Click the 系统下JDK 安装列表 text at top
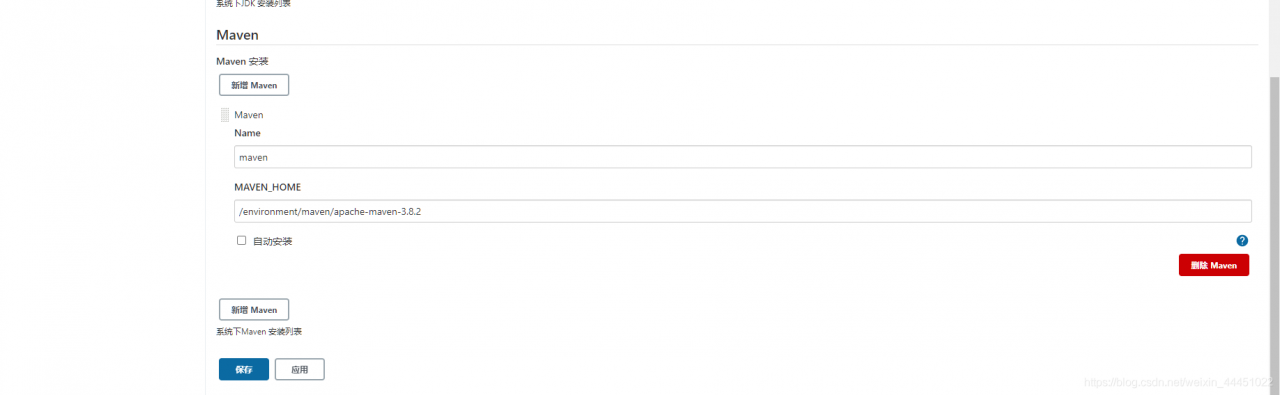Viewport: 1280px width, 395px height. (x=254, y=4)
